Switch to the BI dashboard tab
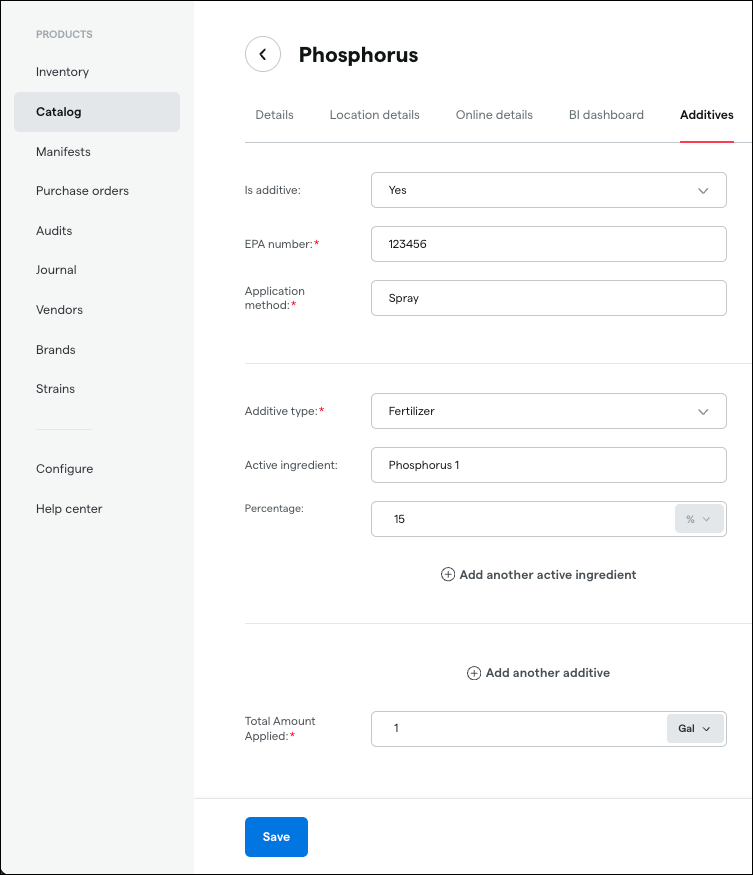 click(606, 115)
